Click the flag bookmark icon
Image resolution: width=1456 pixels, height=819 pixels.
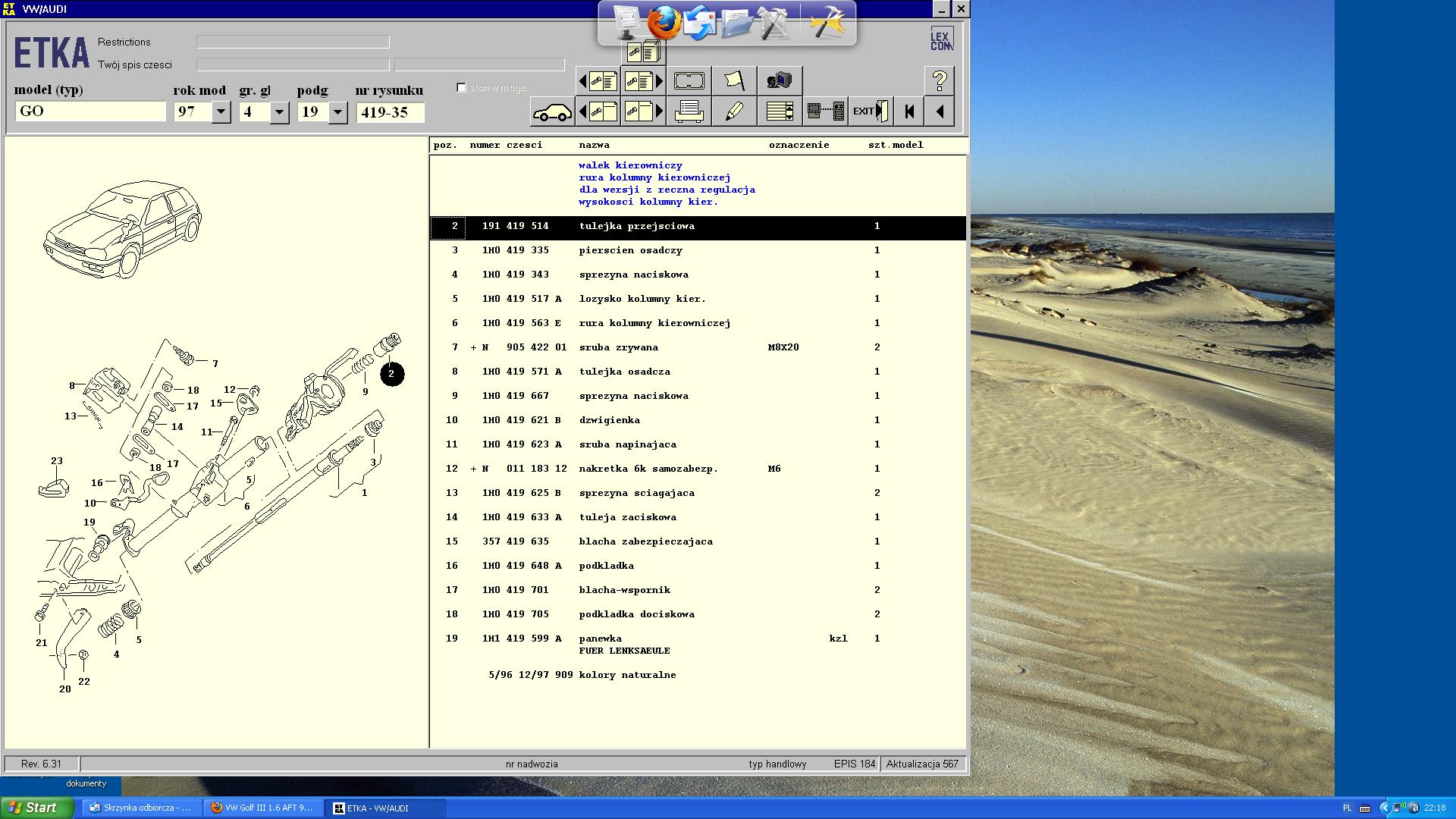733,80
